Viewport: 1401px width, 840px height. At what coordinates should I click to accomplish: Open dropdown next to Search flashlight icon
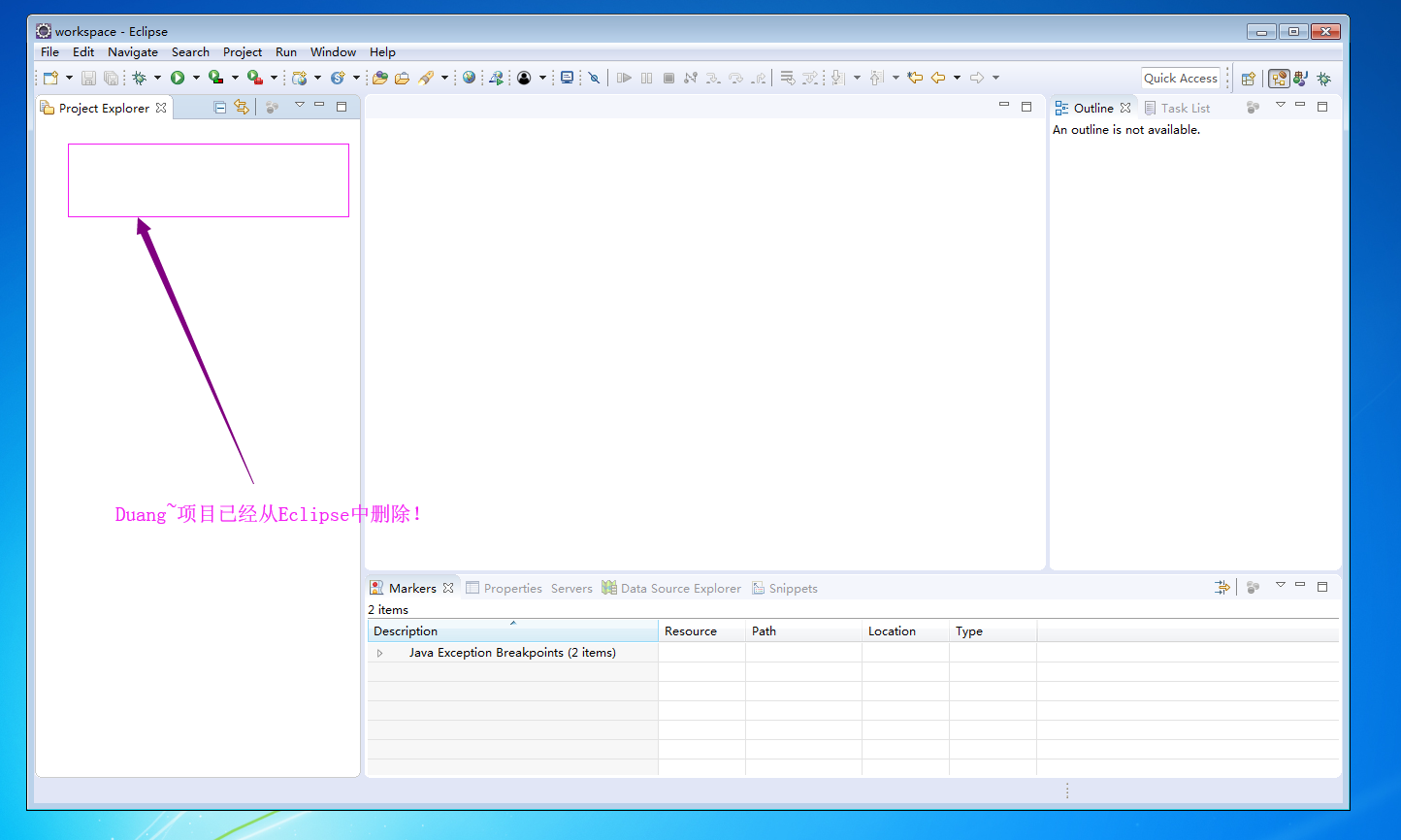point(444,78)
